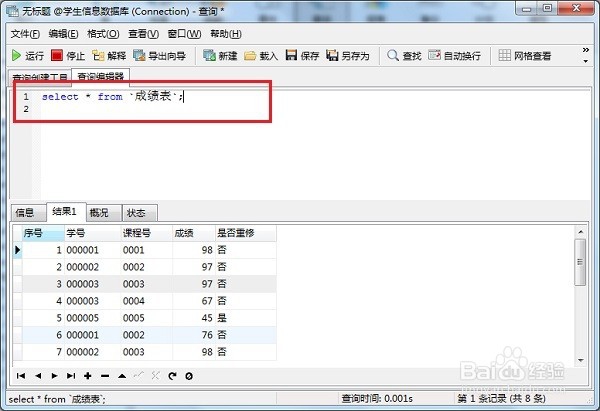Jump to last record button
Image resolution: width=600 pixels, height=411 pixels.
pos(71,376)
